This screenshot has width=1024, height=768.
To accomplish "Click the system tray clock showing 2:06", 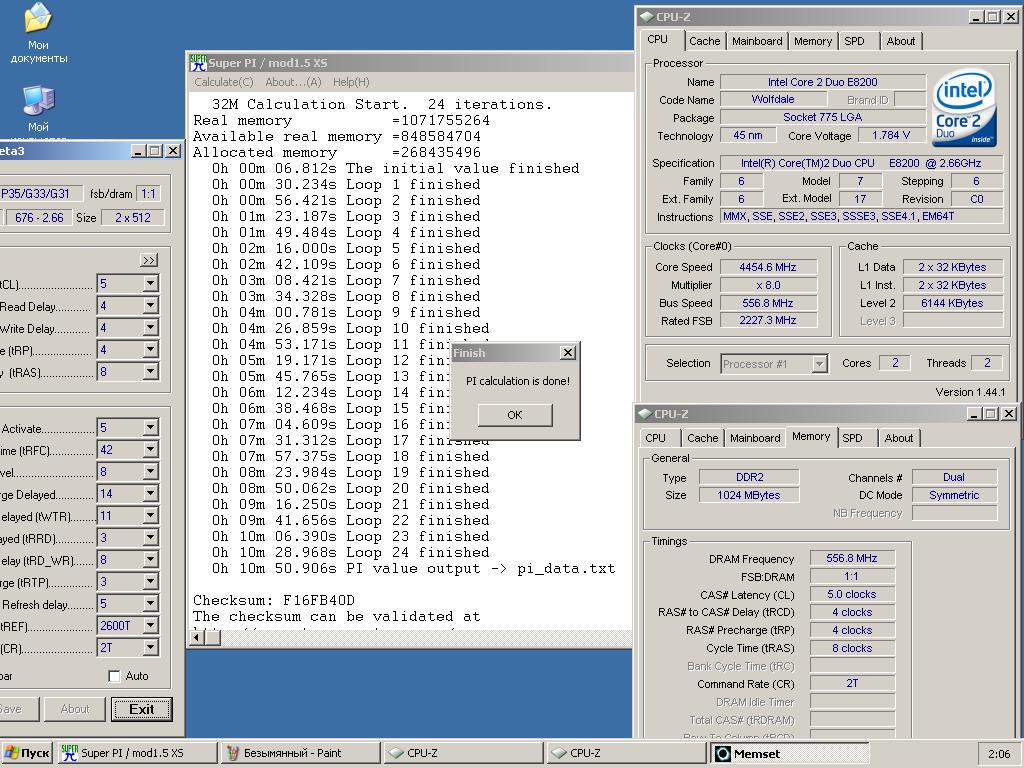I will [999, 754].
